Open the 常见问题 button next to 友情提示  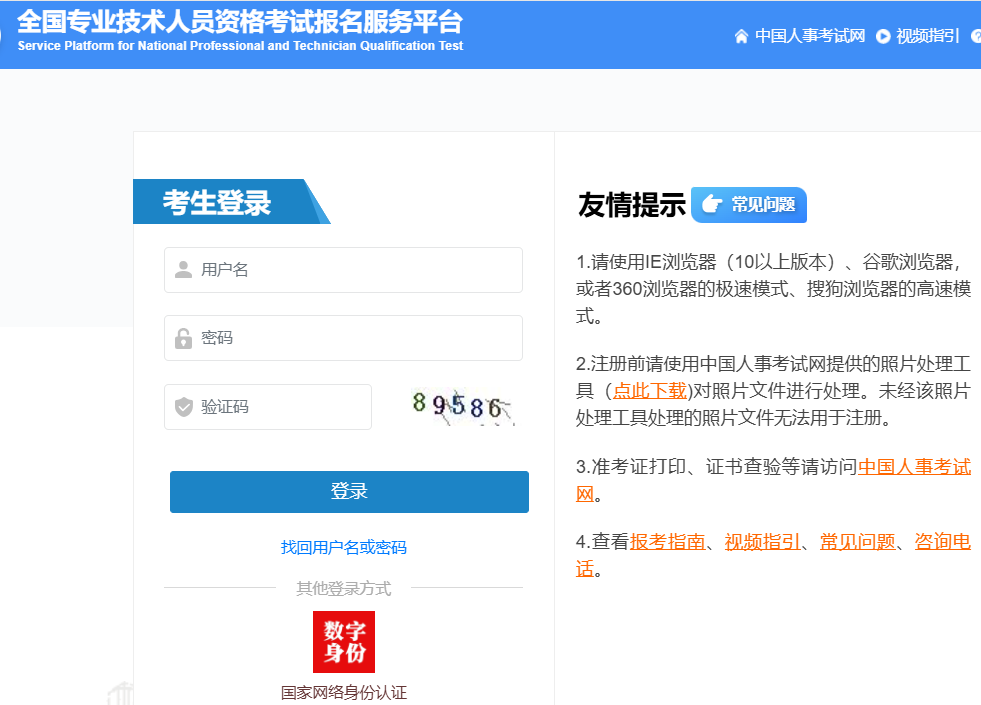click(x=749, y=205)
